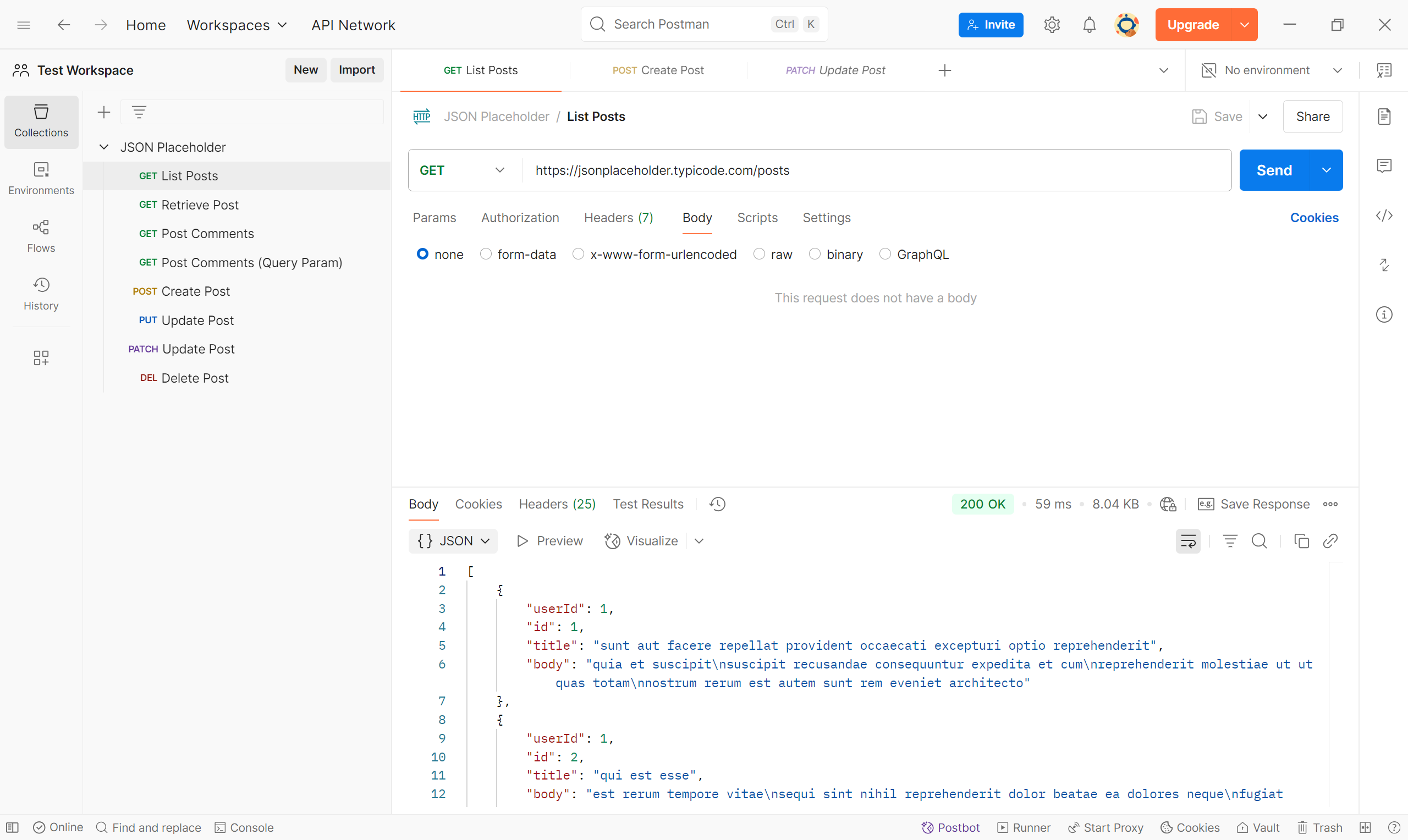The width and height of the screenshot is (1408, 840).
Task: Click the Share button
Action: pyautogui.click(x=1312, y=117)
